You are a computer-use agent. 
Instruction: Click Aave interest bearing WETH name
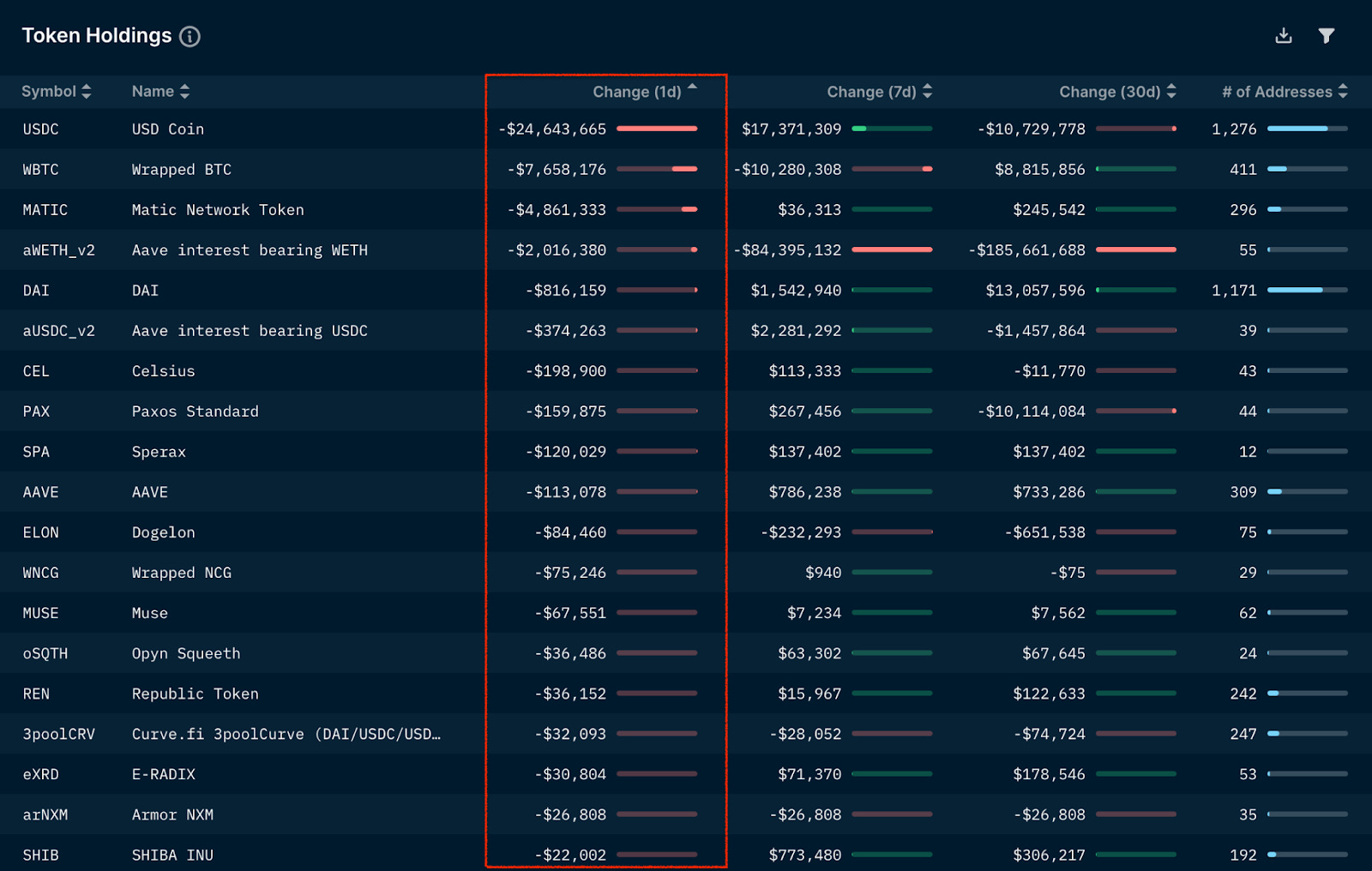(x=250, y=250)
